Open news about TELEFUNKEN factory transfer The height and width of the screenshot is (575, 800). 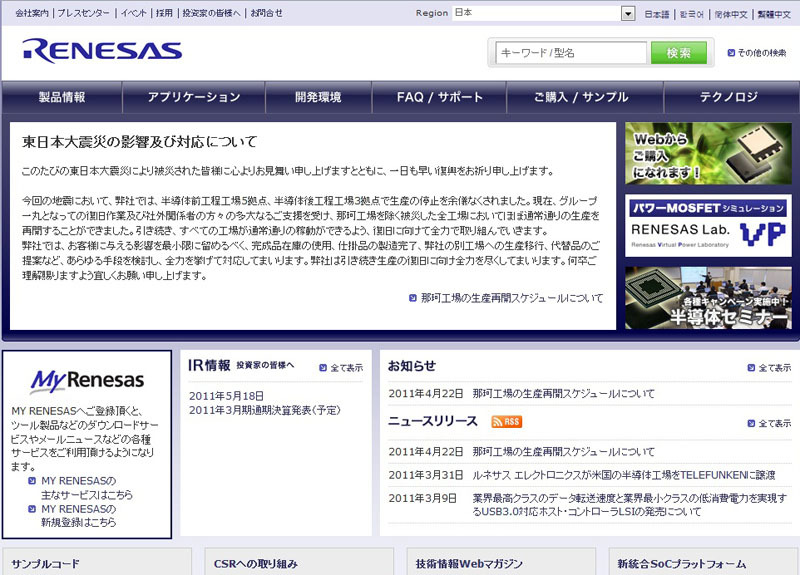[623, 475]
